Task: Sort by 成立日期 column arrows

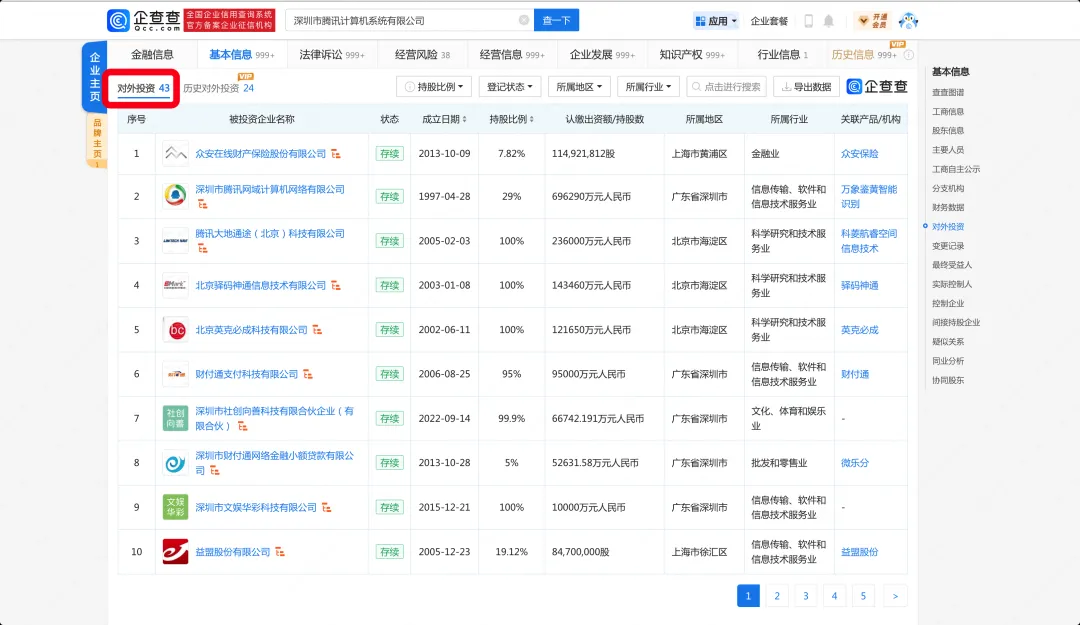Action: tap(464, 119)
